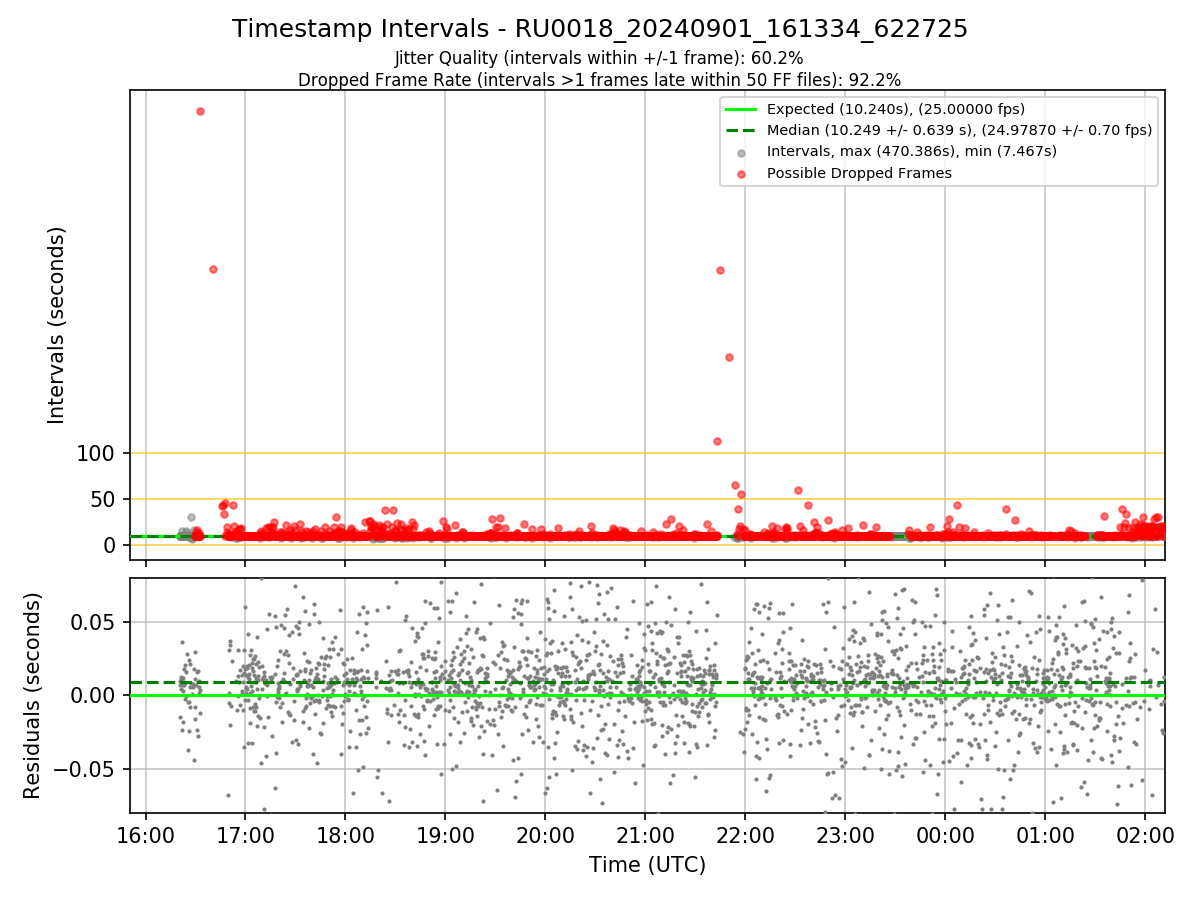Click legend entry 'Expected (10.240s), (25.00000 fps)'
The width and height of the screenshot is (1200, 900).
pyautogui.click(x=896, y=109)
